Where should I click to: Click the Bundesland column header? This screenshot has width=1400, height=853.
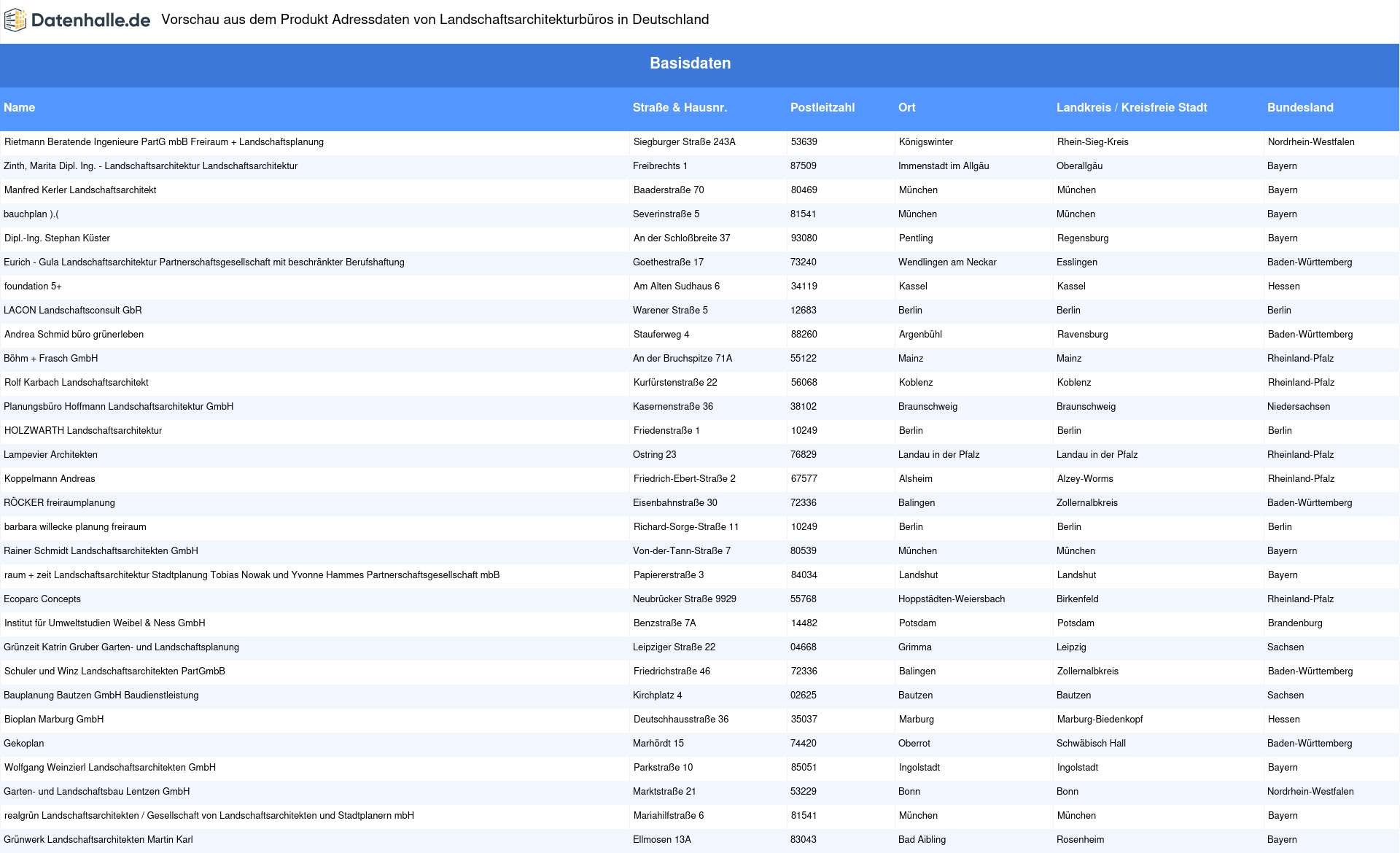click(1300, 107)
